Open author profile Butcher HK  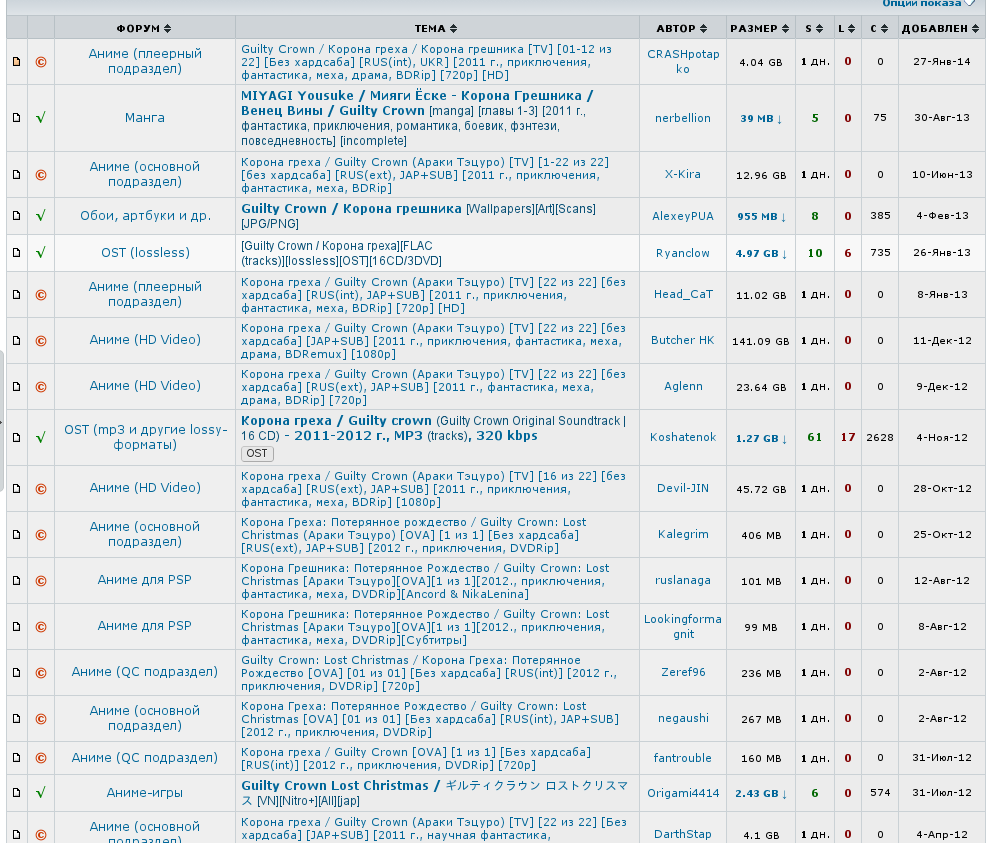[x=683, y=340]
